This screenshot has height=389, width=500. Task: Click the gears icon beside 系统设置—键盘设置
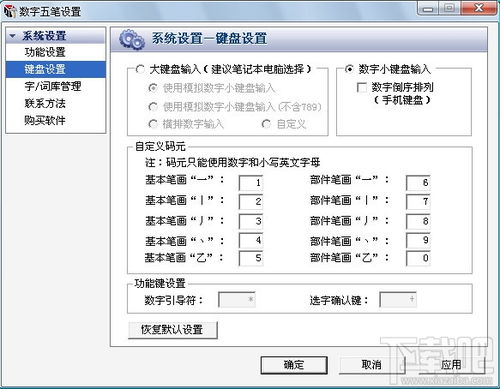[132, 40]
